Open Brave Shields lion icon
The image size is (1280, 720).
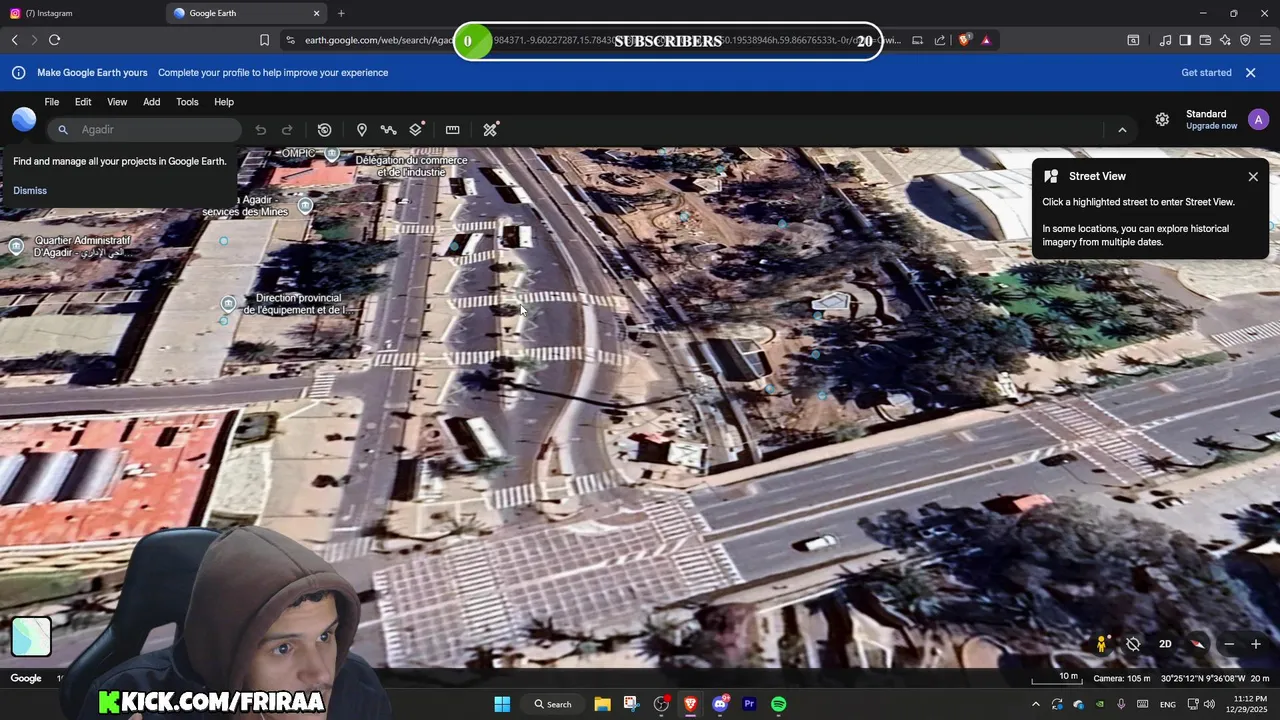pos(964,40)
